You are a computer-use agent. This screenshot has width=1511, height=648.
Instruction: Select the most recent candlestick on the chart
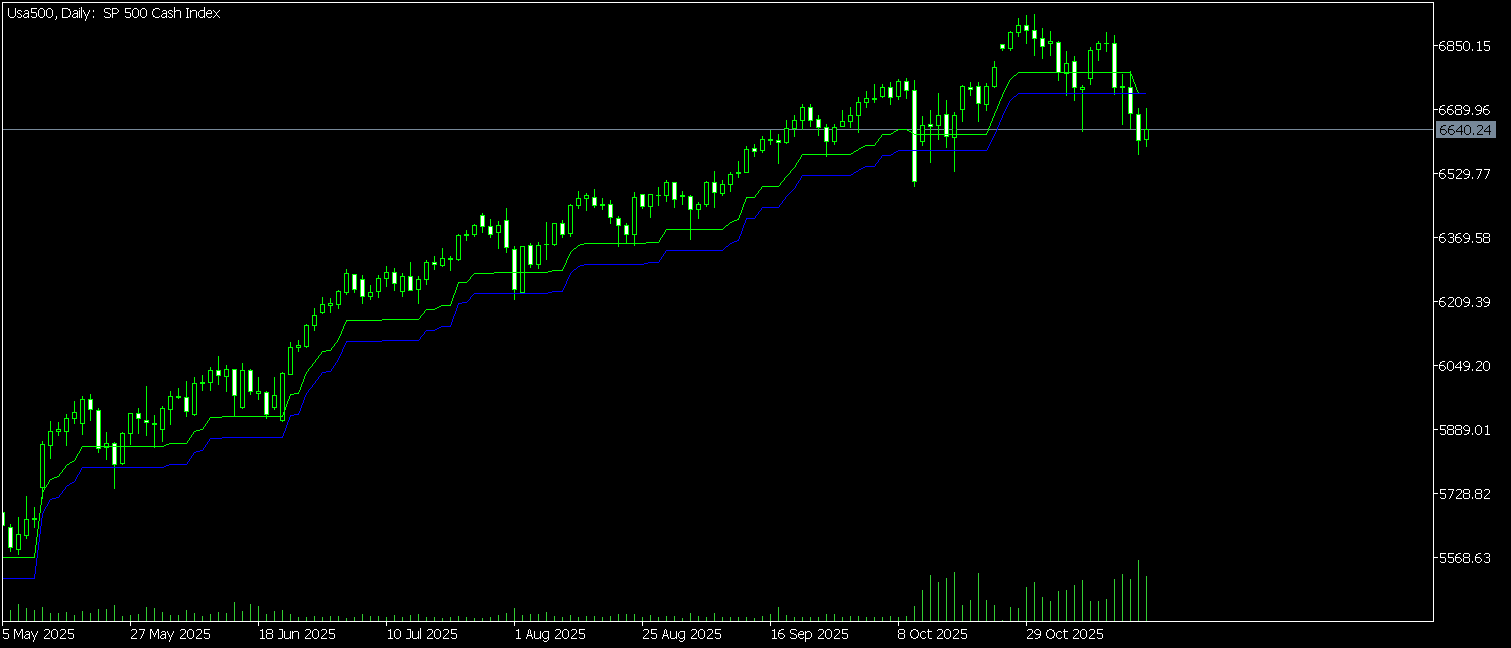click(1147, 133)
